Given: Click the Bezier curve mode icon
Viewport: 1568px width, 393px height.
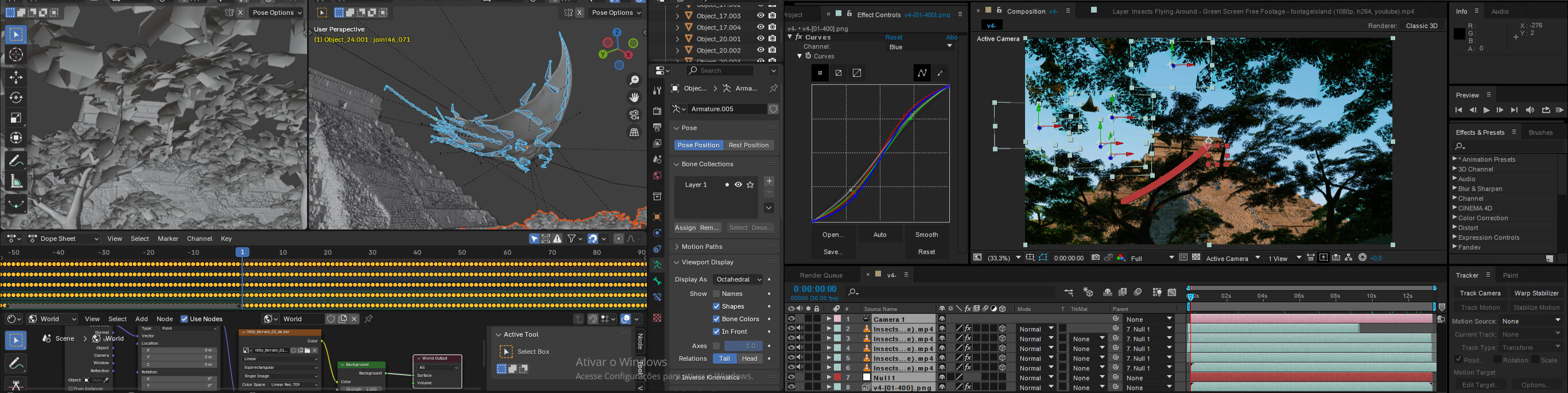Looking at the screenshot, I should 922,73.
